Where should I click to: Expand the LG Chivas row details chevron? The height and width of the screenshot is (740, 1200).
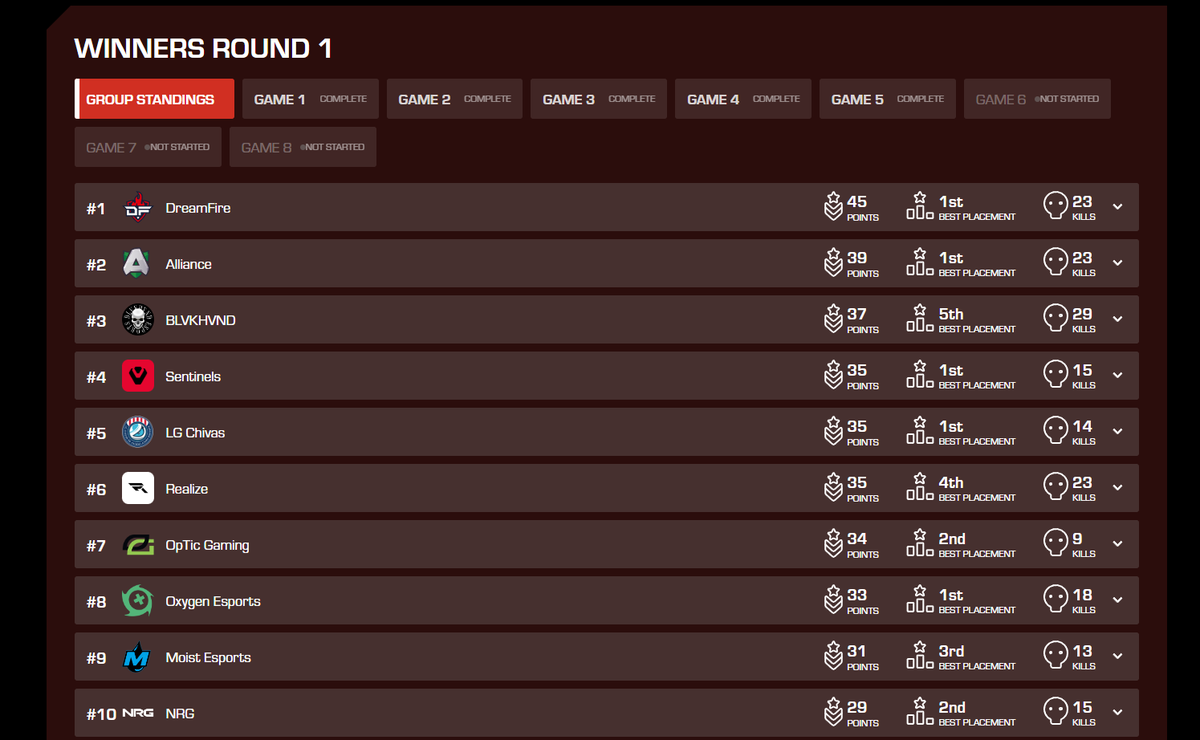tap(1118, 432)
